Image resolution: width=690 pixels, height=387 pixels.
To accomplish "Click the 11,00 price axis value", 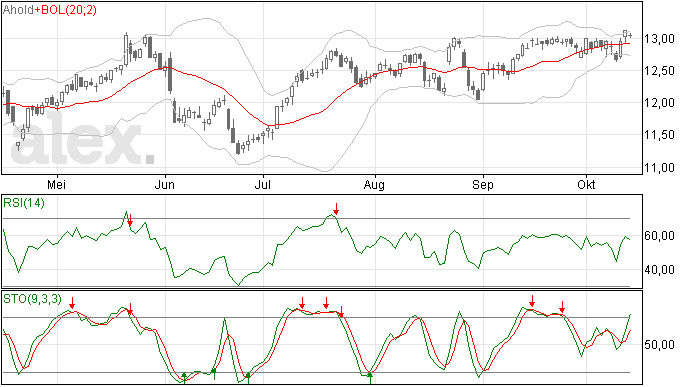I will pyautogui.click(x=659, y=168).
